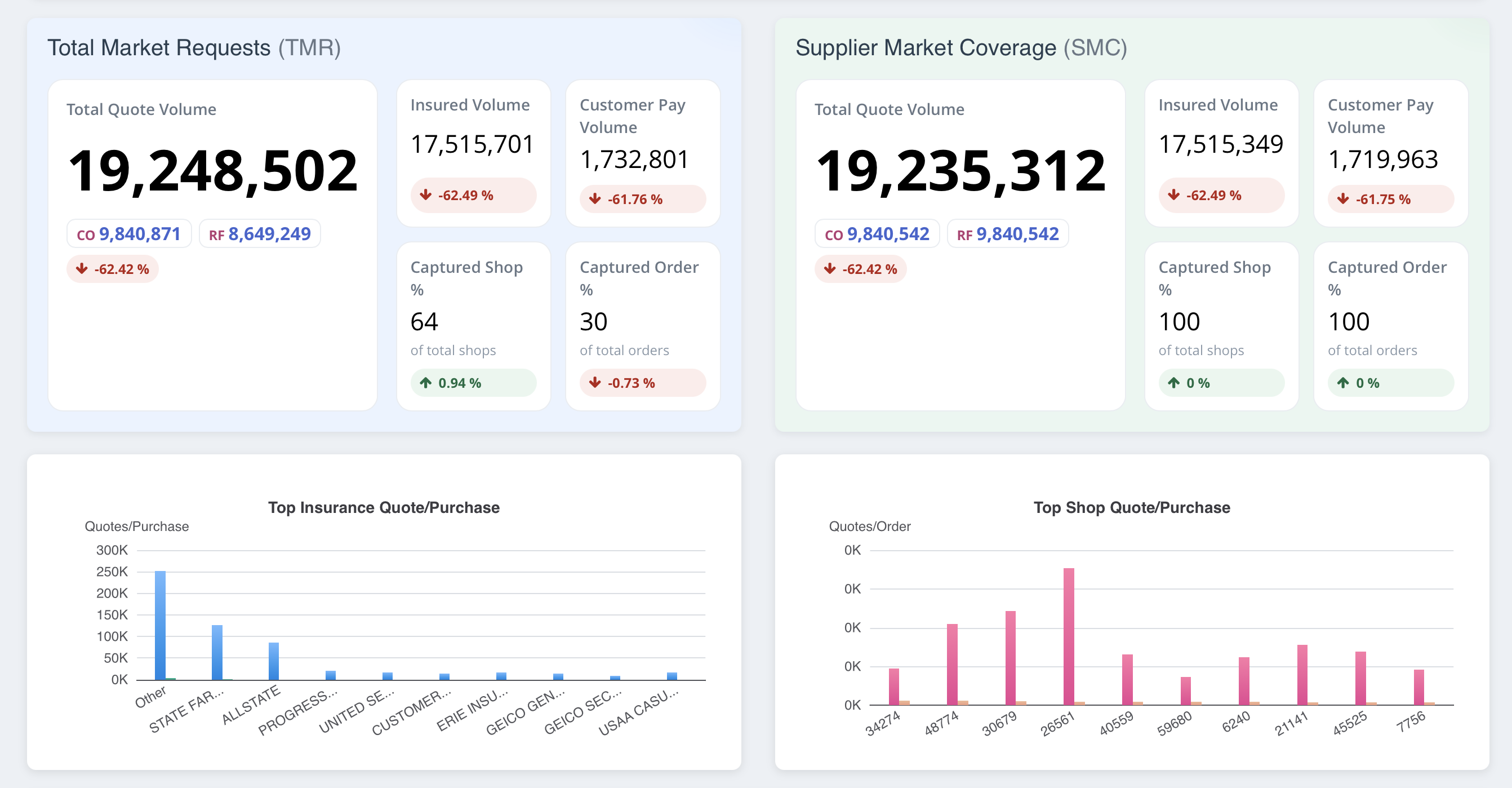This screenshot has height=788, width=1512.
Task: Click the tallest pink bar for shop 26561
Action: [1068, 636]
